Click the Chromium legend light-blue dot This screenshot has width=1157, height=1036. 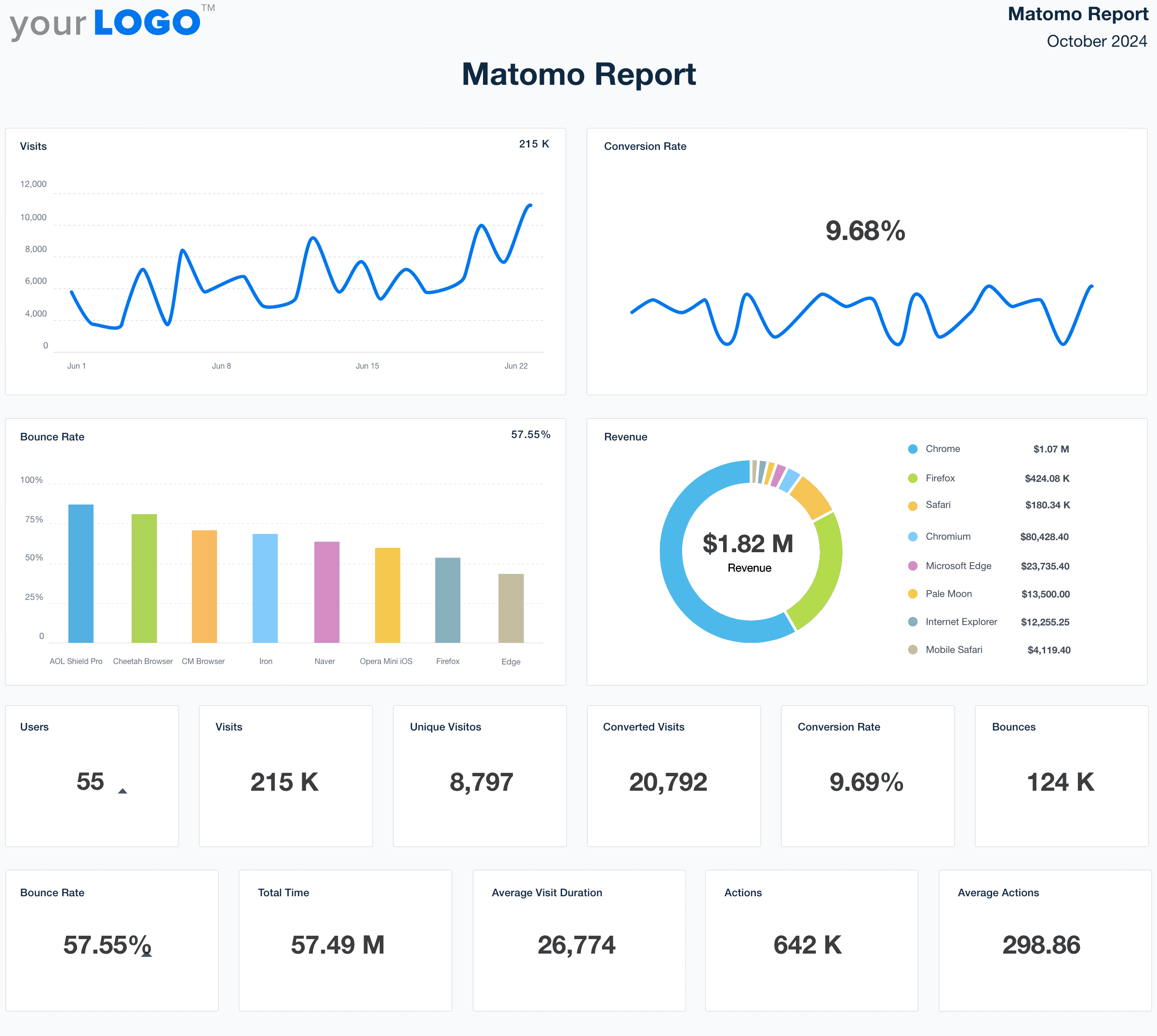tap(913, 537)
